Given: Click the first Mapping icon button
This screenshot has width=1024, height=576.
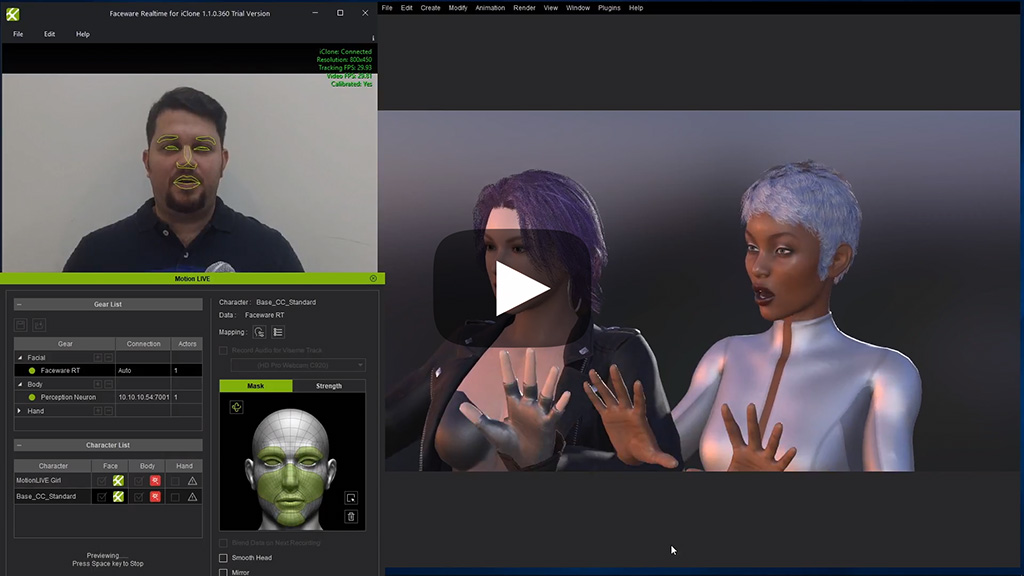Looking at the screenshot, I should [x=259, y=332].
